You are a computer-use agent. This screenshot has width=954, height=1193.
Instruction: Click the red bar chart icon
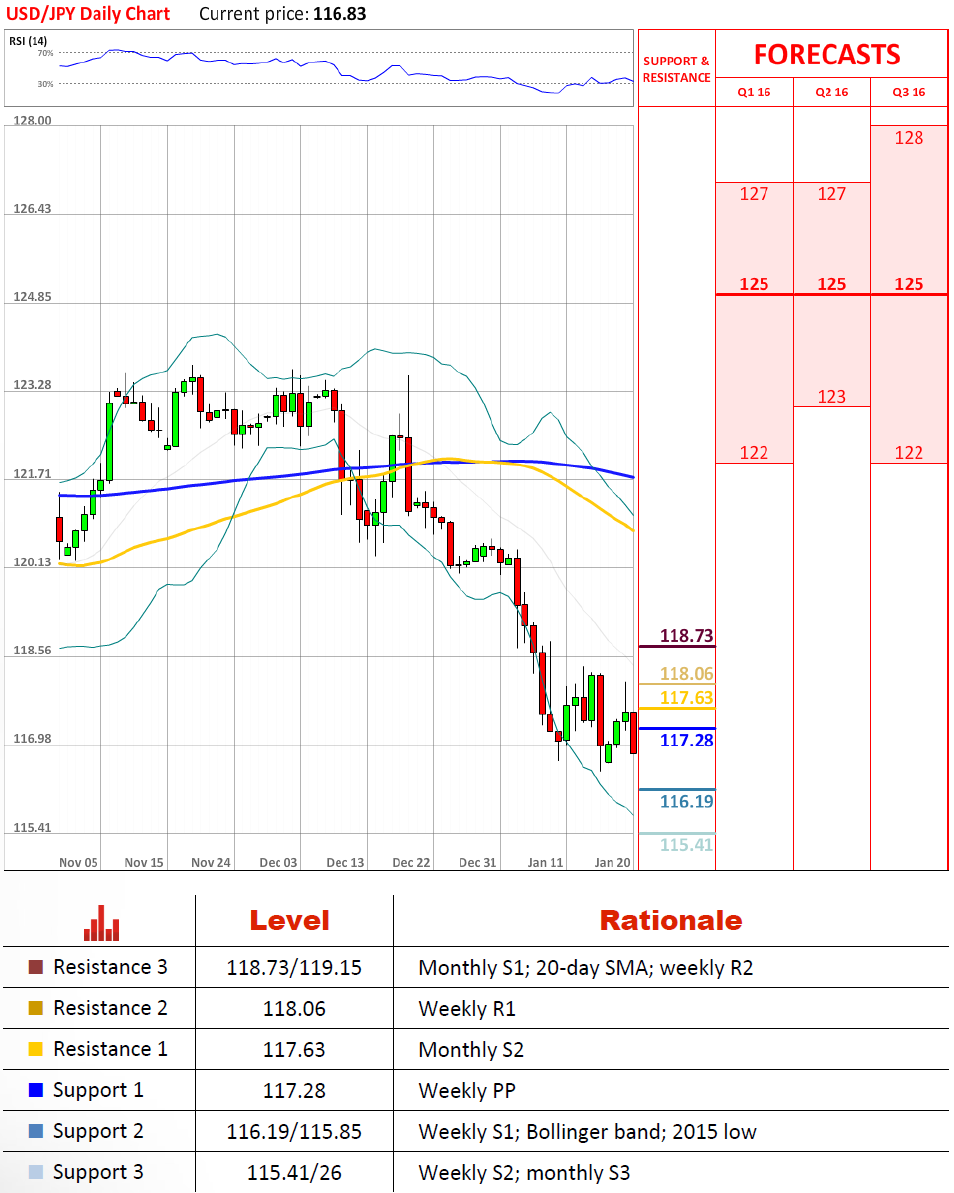click(x=101, y=923)
